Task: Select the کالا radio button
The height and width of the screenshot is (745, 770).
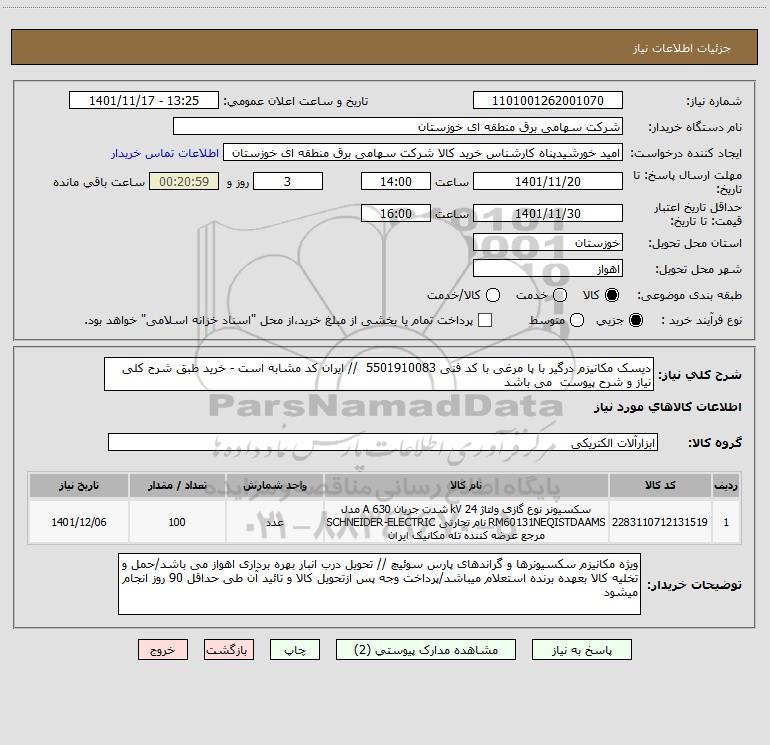Action: 612,295
